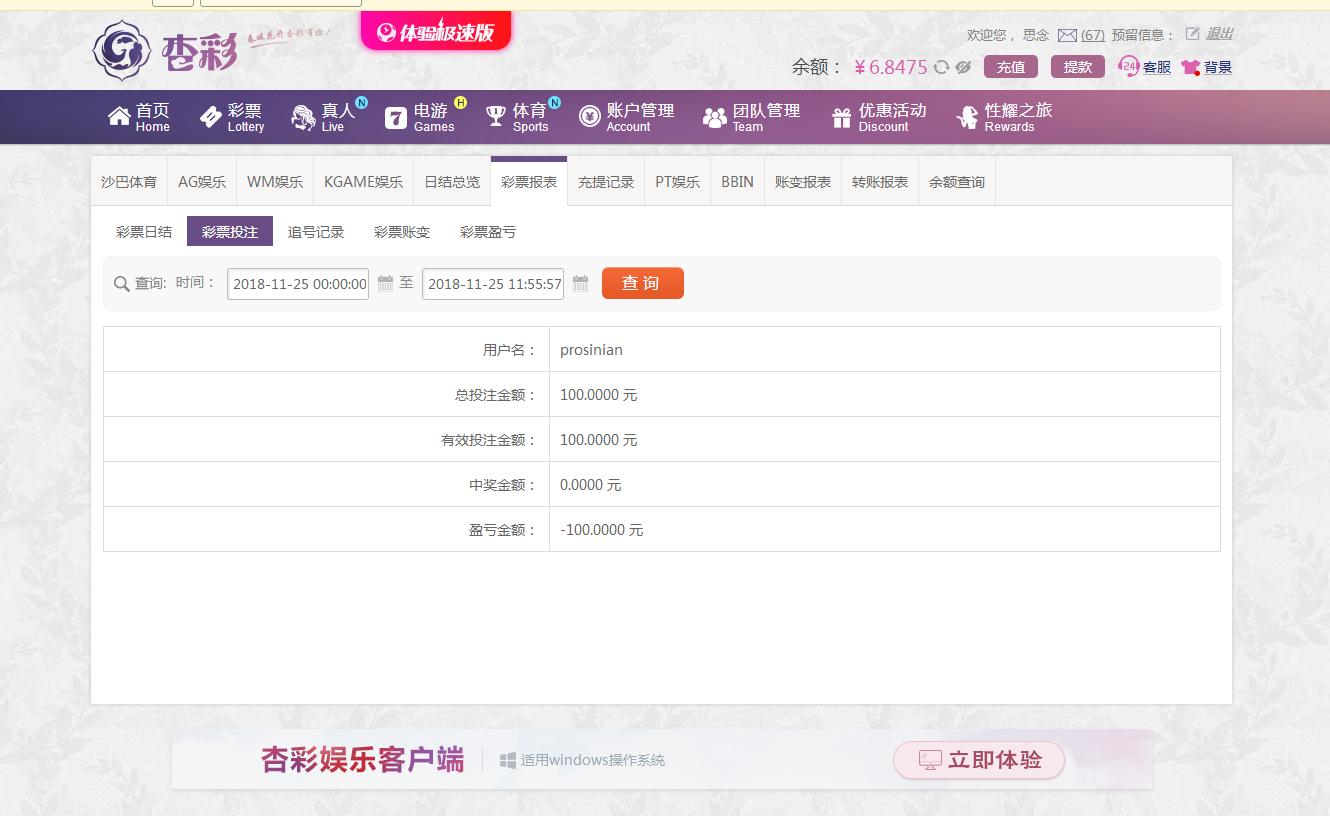The width and height of the screenshot is (1330, 816).
Task: Click the 退出 logout link
Action: (x=1219, y=34)
